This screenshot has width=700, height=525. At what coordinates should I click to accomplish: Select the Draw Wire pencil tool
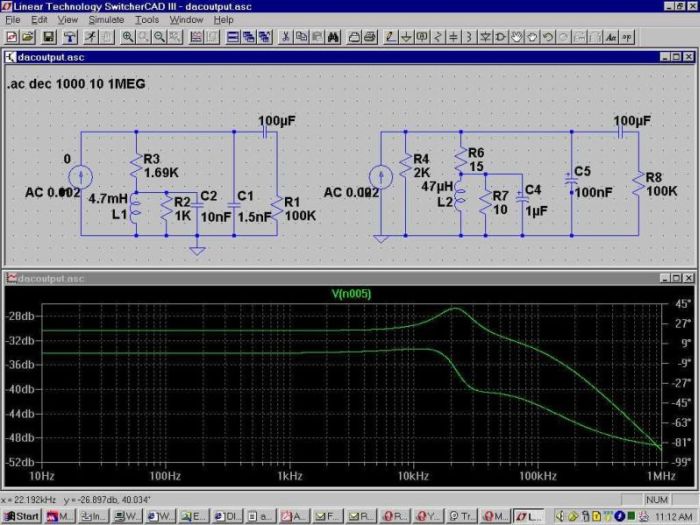click(388, 37)
